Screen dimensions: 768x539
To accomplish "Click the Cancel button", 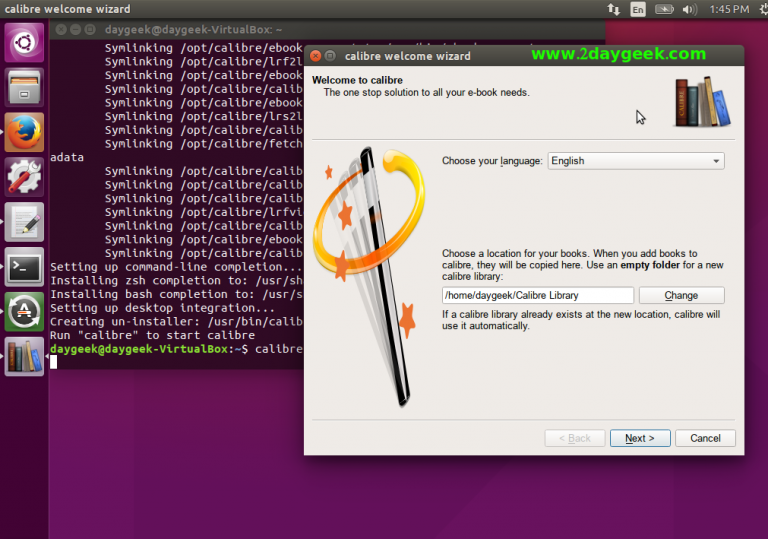I will coord(705,438).
